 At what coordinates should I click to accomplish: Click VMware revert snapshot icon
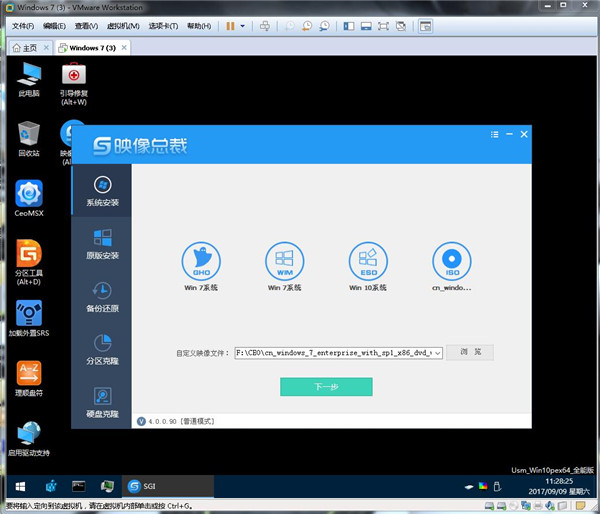pos(307,26)
